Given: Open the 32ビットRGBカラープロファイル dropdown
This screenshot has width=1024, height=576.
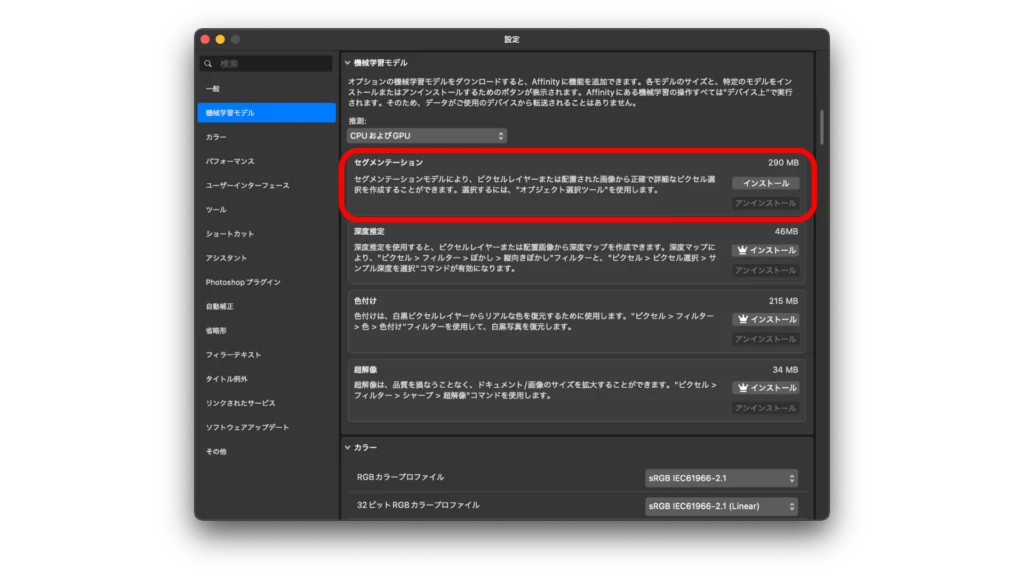Looking at the screenshot, I should click(722, 507).
